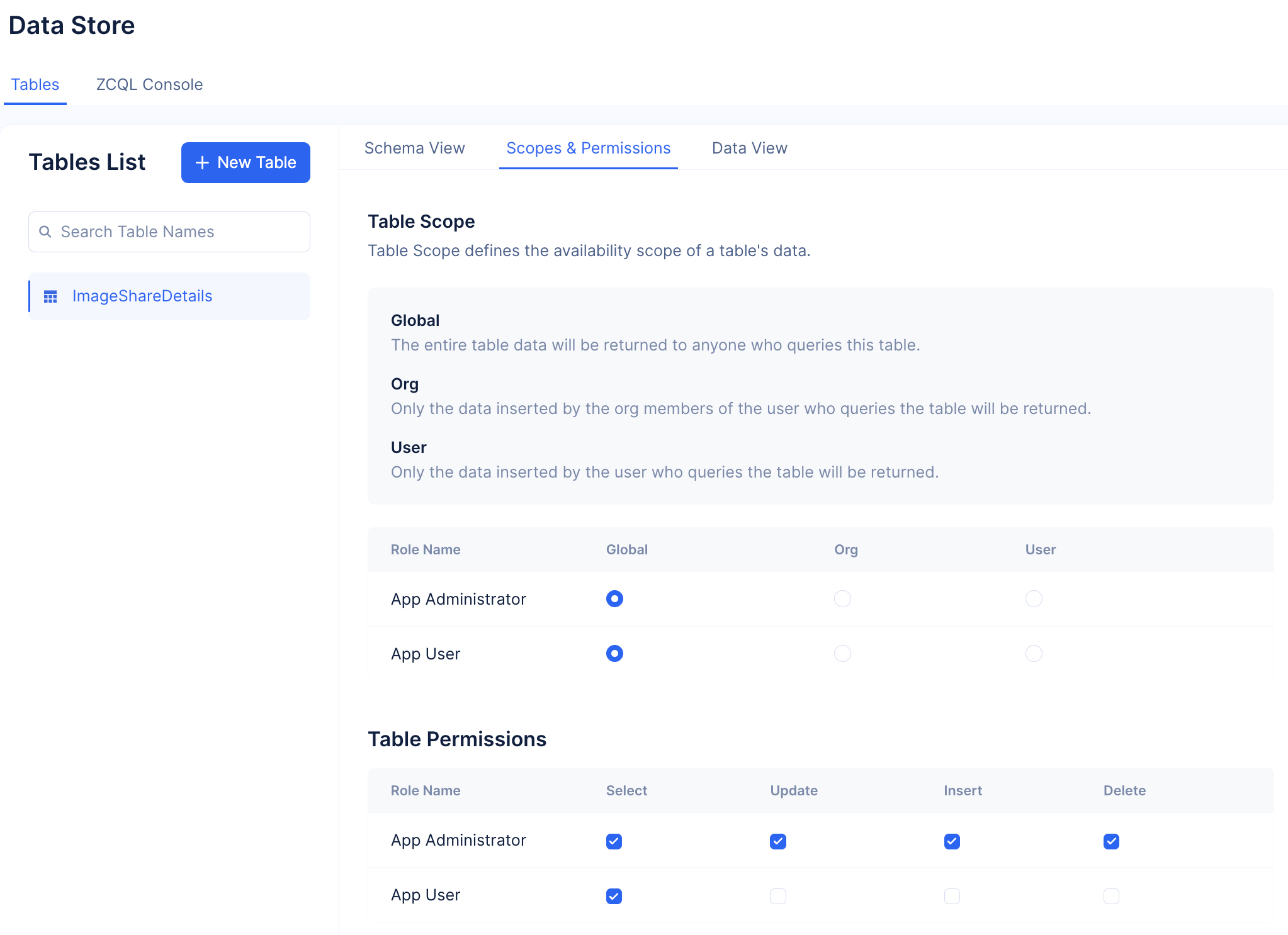The image size is (1288, 935).
Task: Select Org scope for App Administrator
Action: [842, 599]
